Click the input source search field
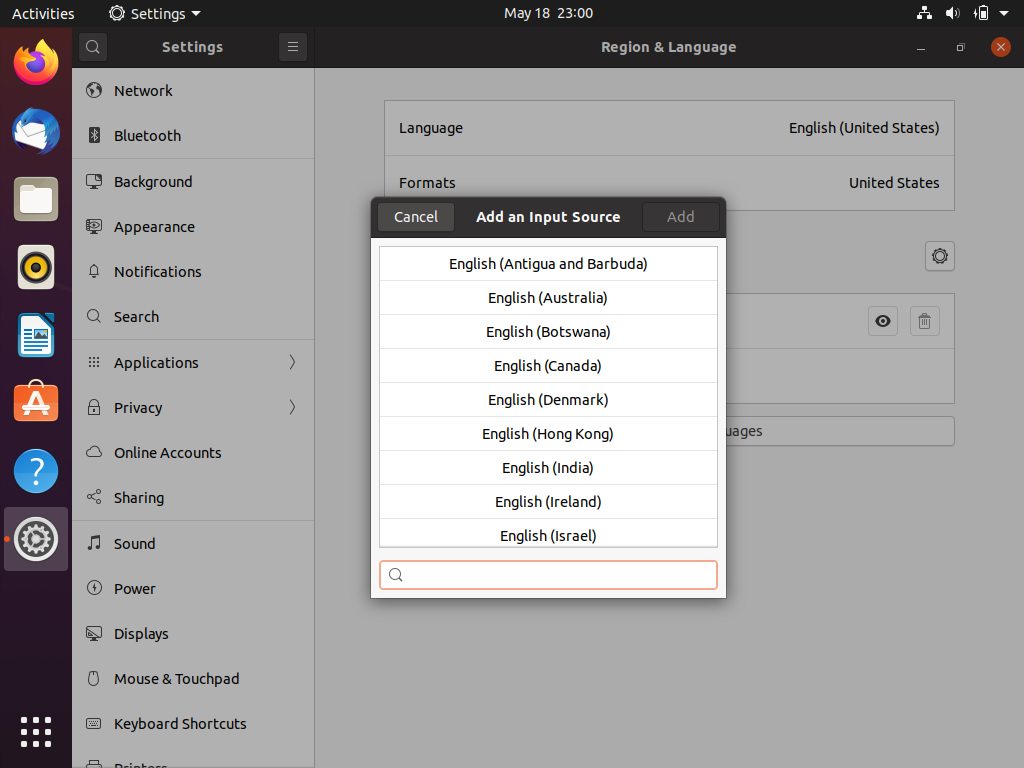 click(x=548, y=575)
